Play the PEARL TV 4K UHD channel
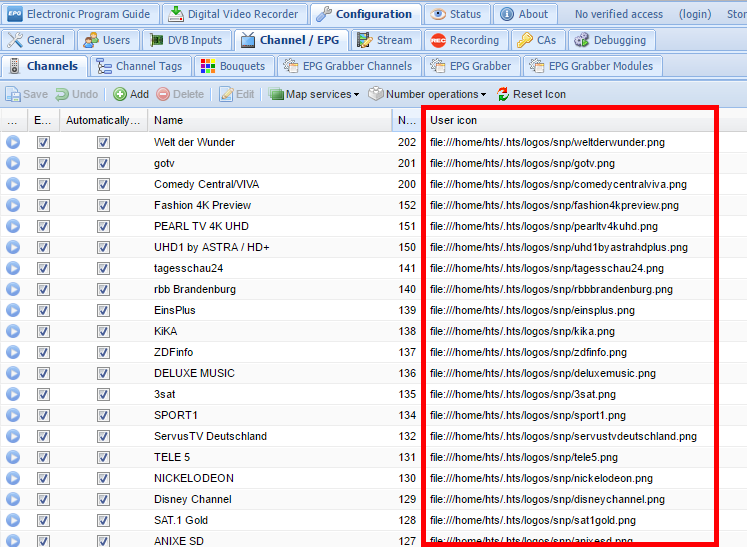This screenshot has width=747, height=547. (13, 226)
